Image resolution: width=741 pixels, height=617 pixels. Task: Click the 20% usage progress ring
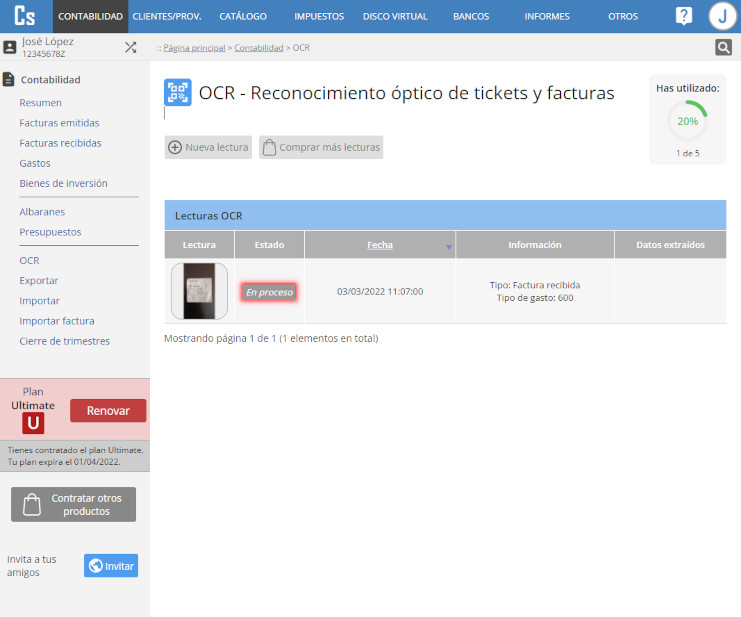pyautogui.click(x=688, y=121)
